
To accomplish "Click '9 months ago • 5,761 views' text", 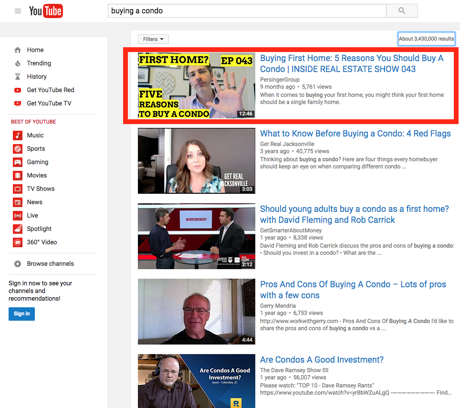I will click(296, 87).
